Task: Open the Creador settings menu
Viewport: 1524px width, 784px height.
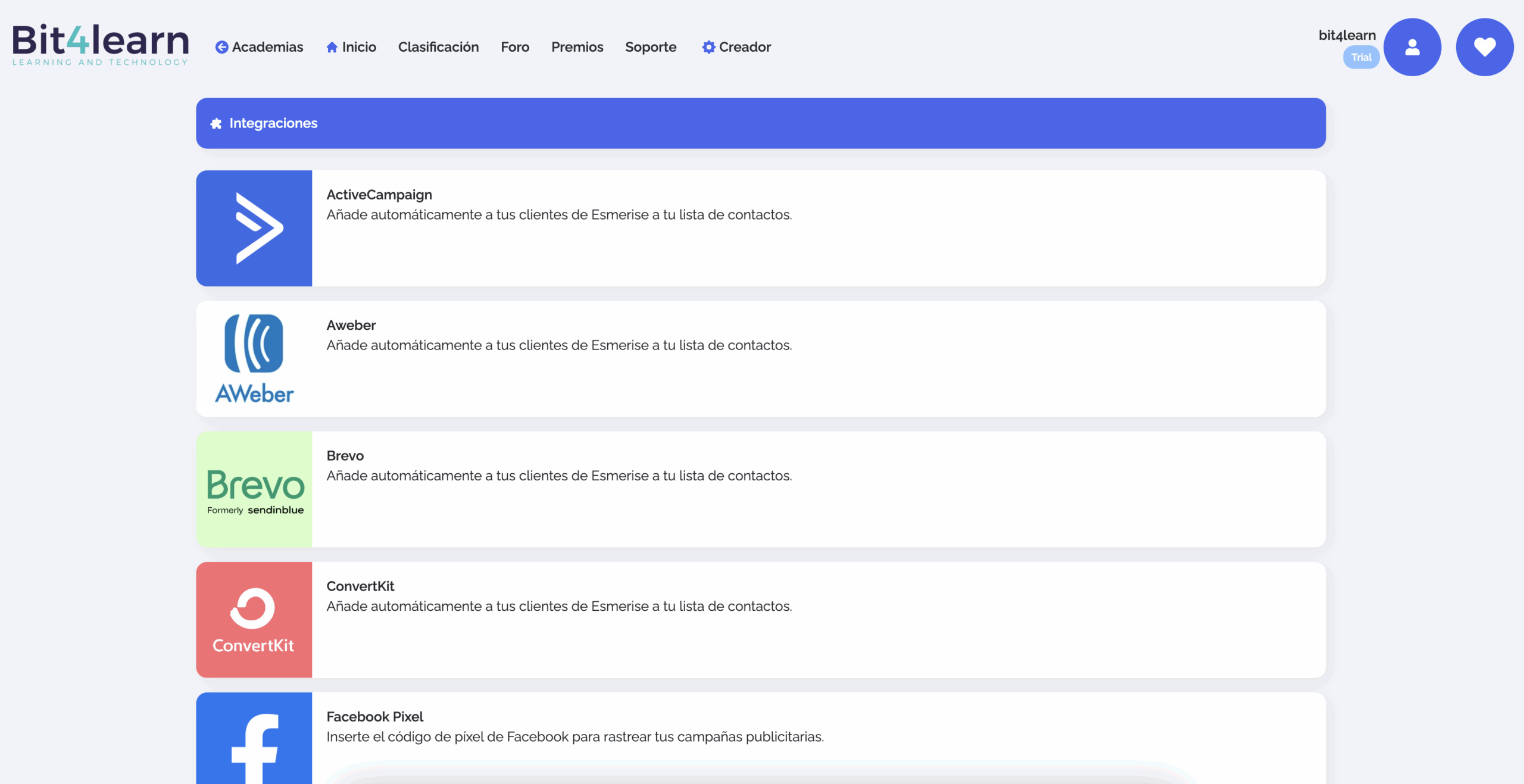Action: click(x=736, y=47)
